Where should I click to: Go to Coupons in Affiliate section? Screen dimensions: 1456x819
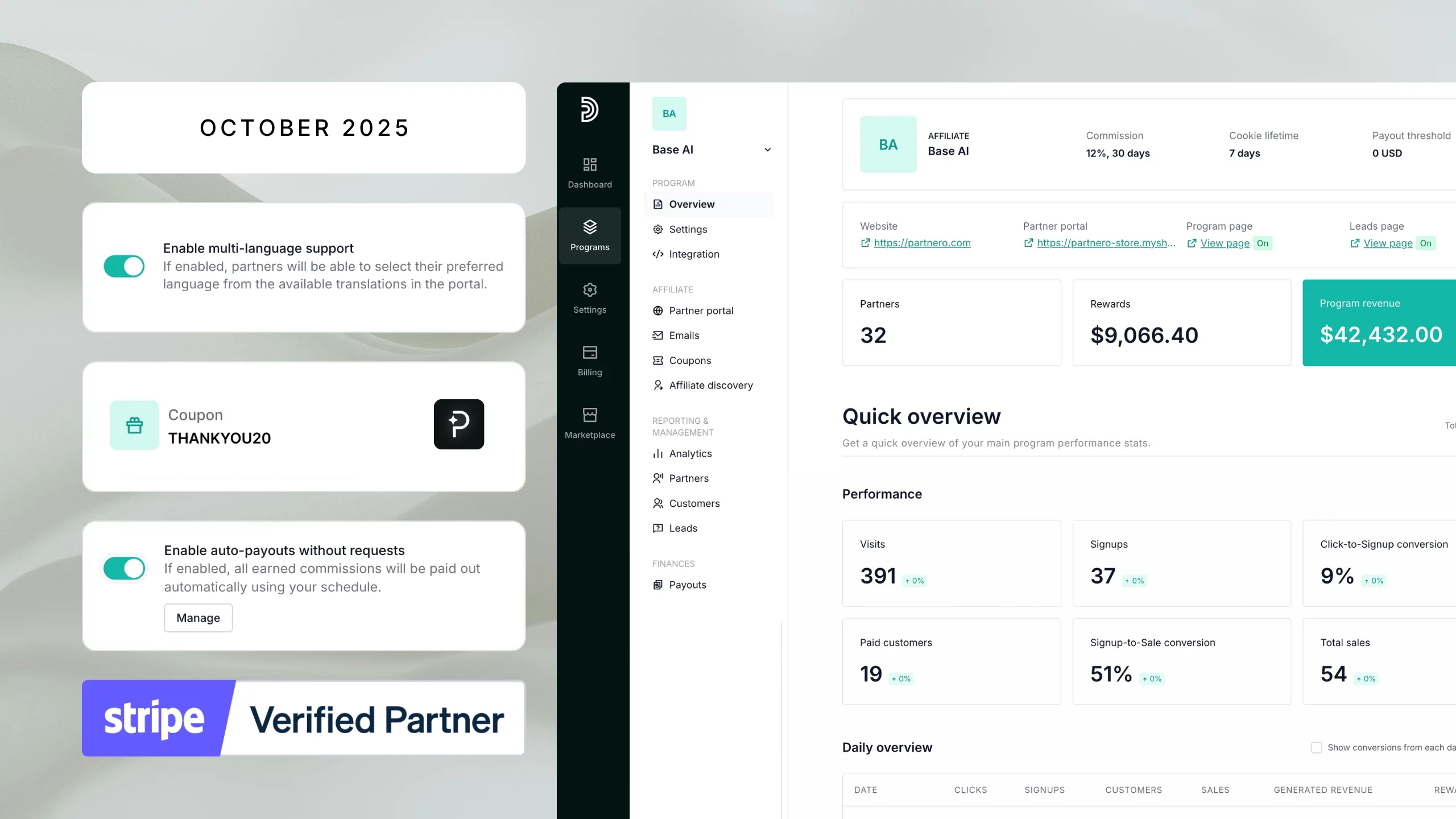click(x=689, y=361)
